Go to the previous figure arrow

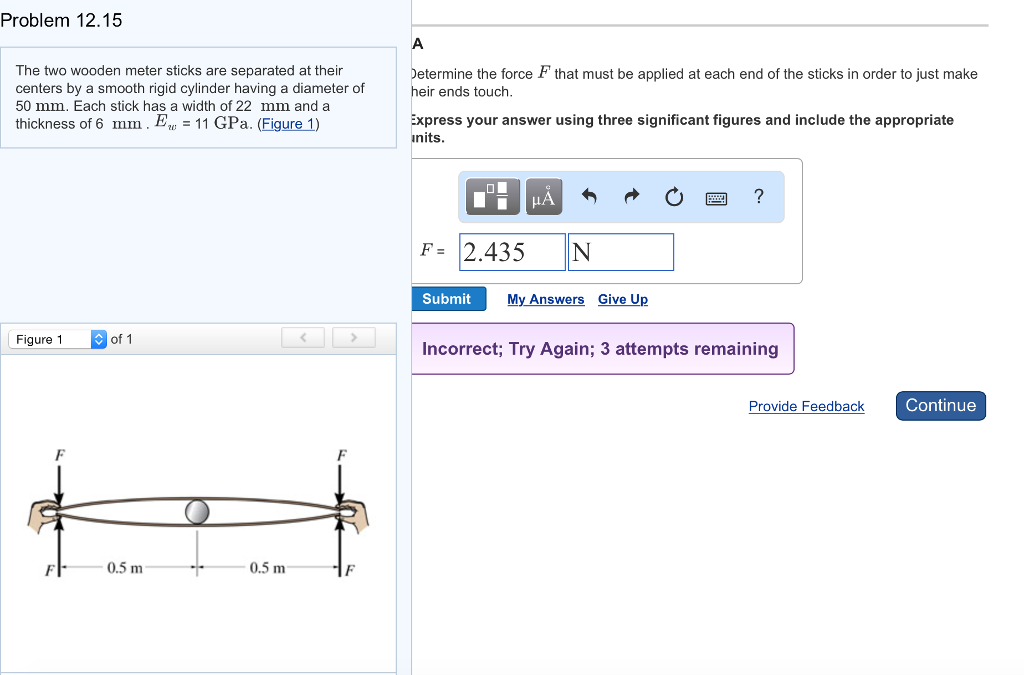pos(303,338)
